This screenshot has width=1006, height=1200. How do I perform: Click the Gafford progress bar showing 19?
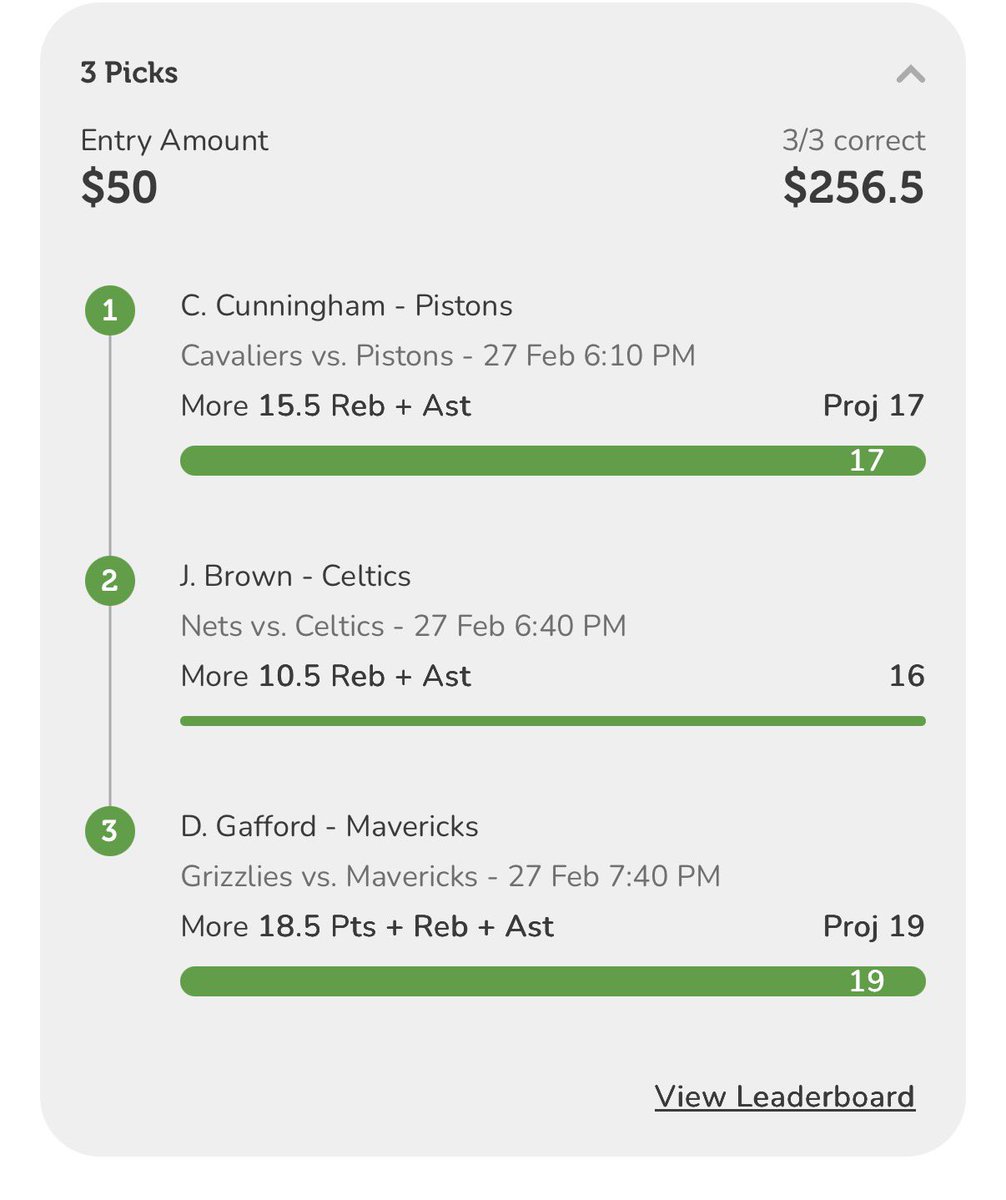[553, 981]
